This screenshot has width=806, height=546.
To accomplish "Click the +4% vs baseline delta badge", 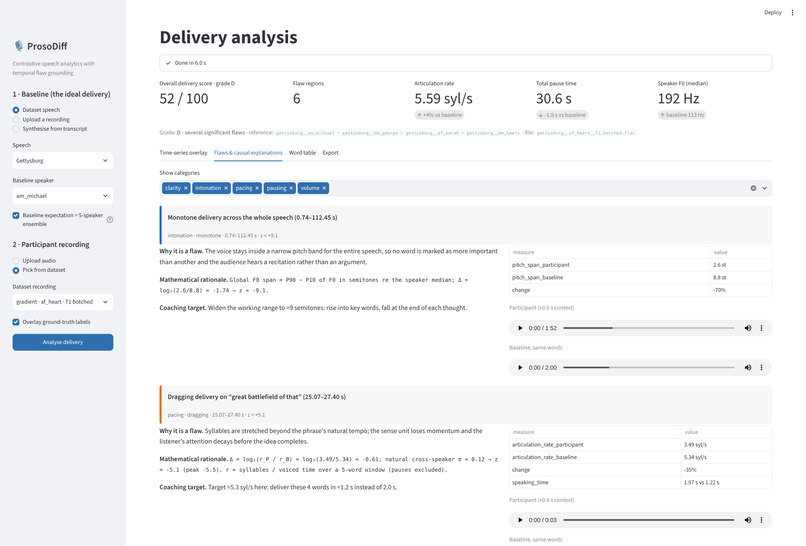I will pos(439,115).
